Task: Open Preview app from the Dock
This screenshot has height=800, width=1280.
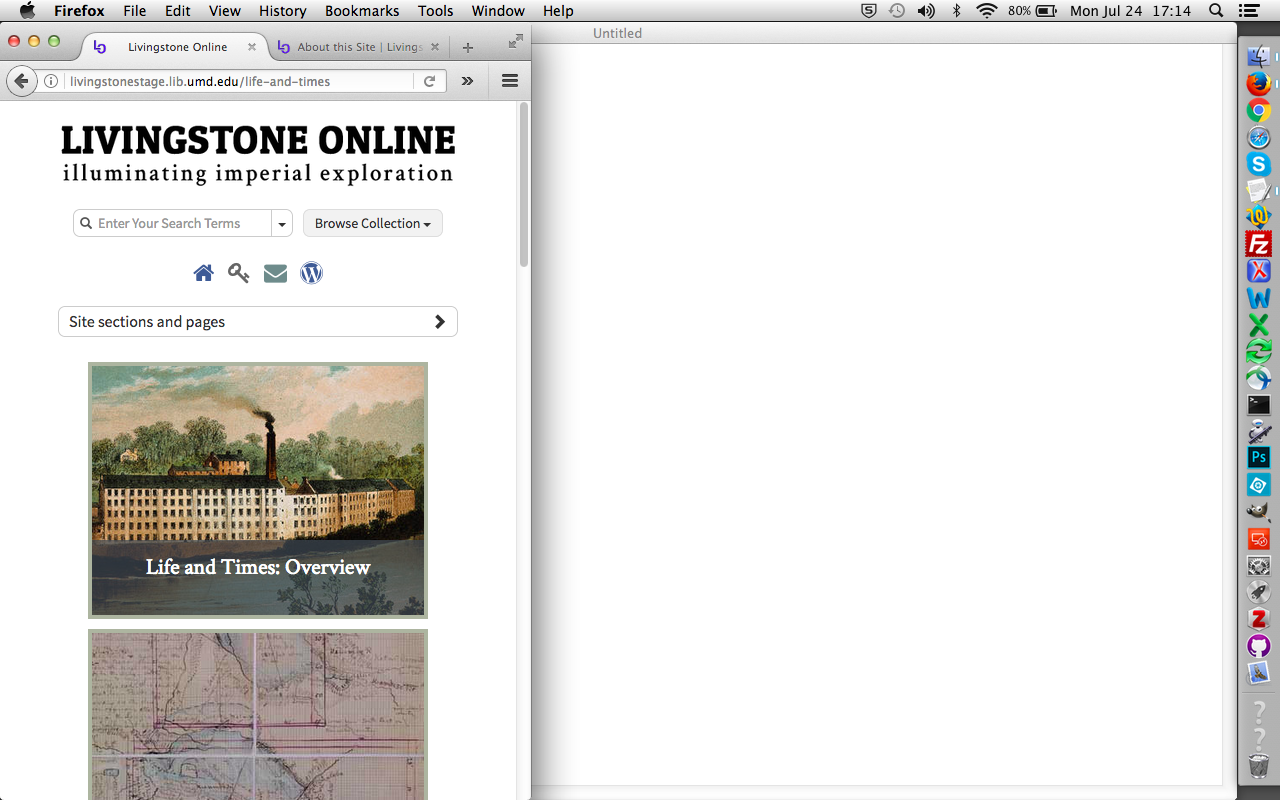Action: tap(1259, 673)
